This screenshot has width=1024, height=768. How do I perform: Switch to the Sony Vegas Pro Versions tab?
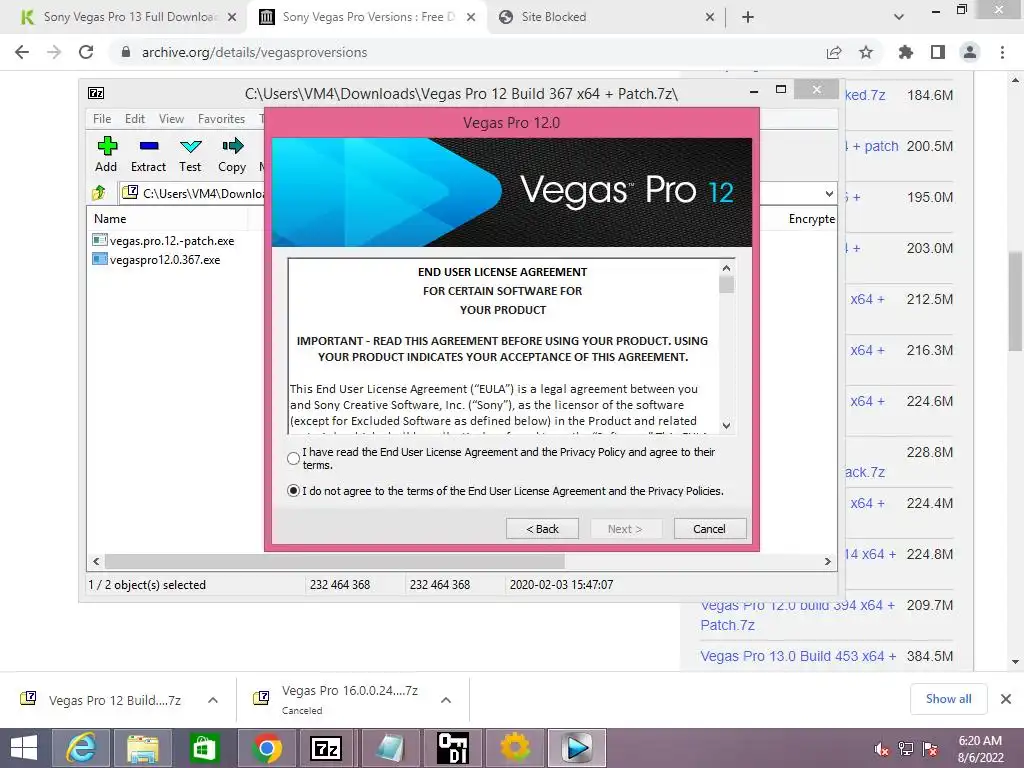(x=368, y=17)
